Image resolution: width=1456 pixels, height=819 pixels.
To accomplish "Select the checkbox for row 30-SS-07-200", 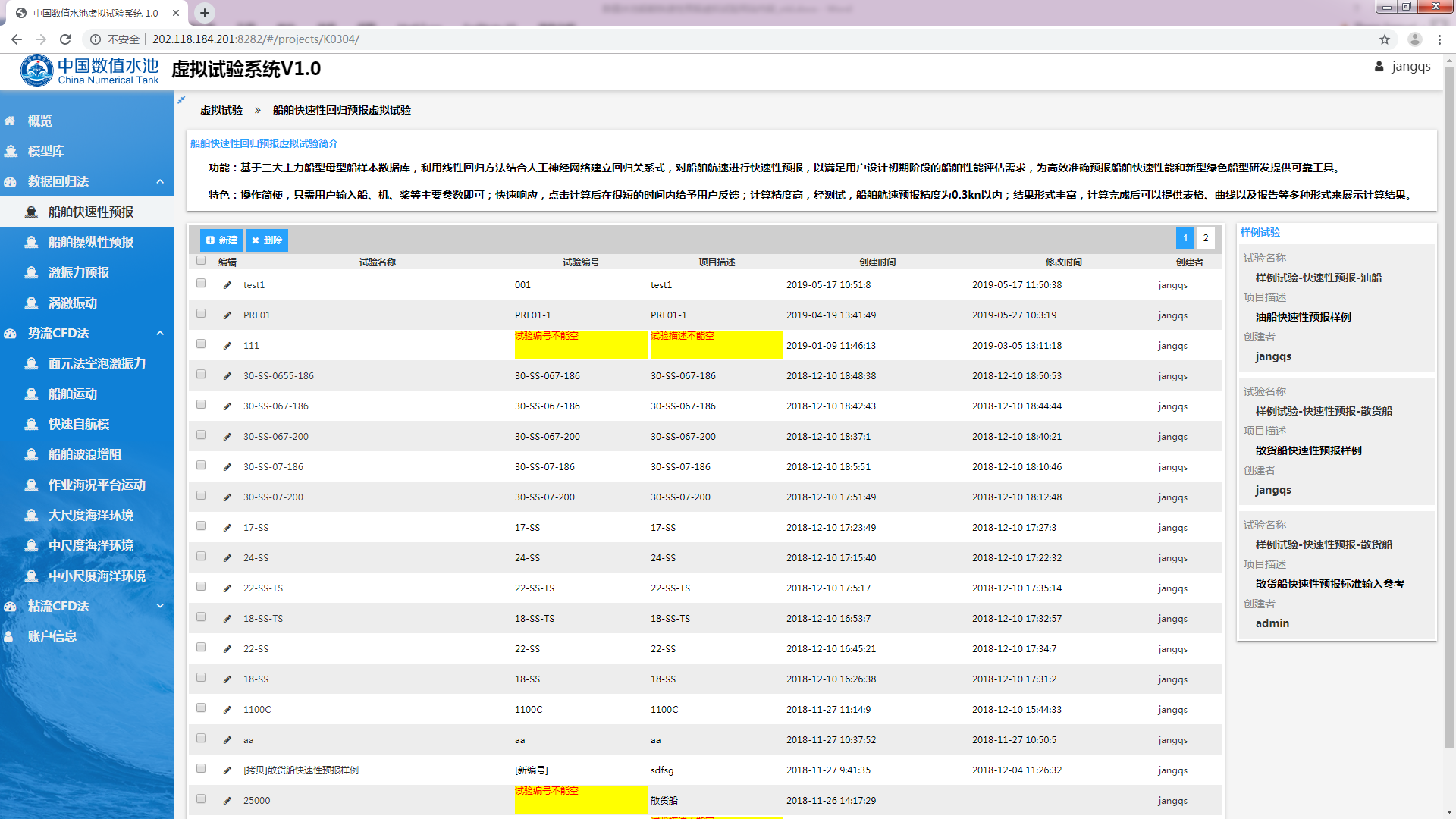I will [201, 495].
